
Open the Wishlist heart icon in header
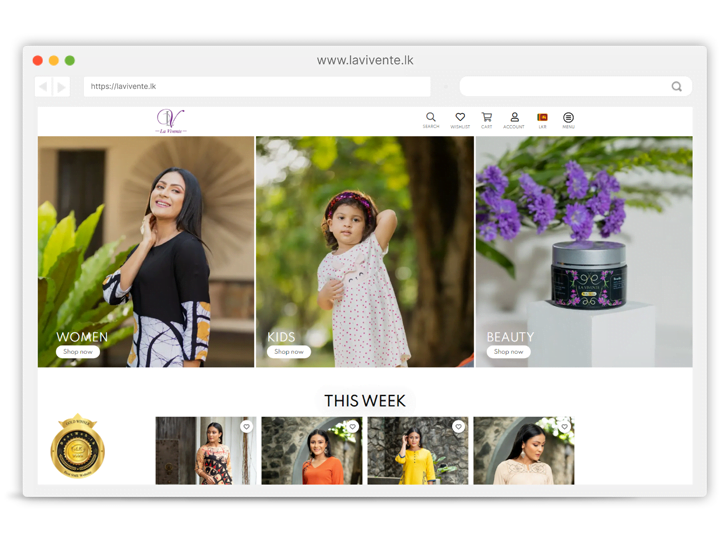point(460,118)
